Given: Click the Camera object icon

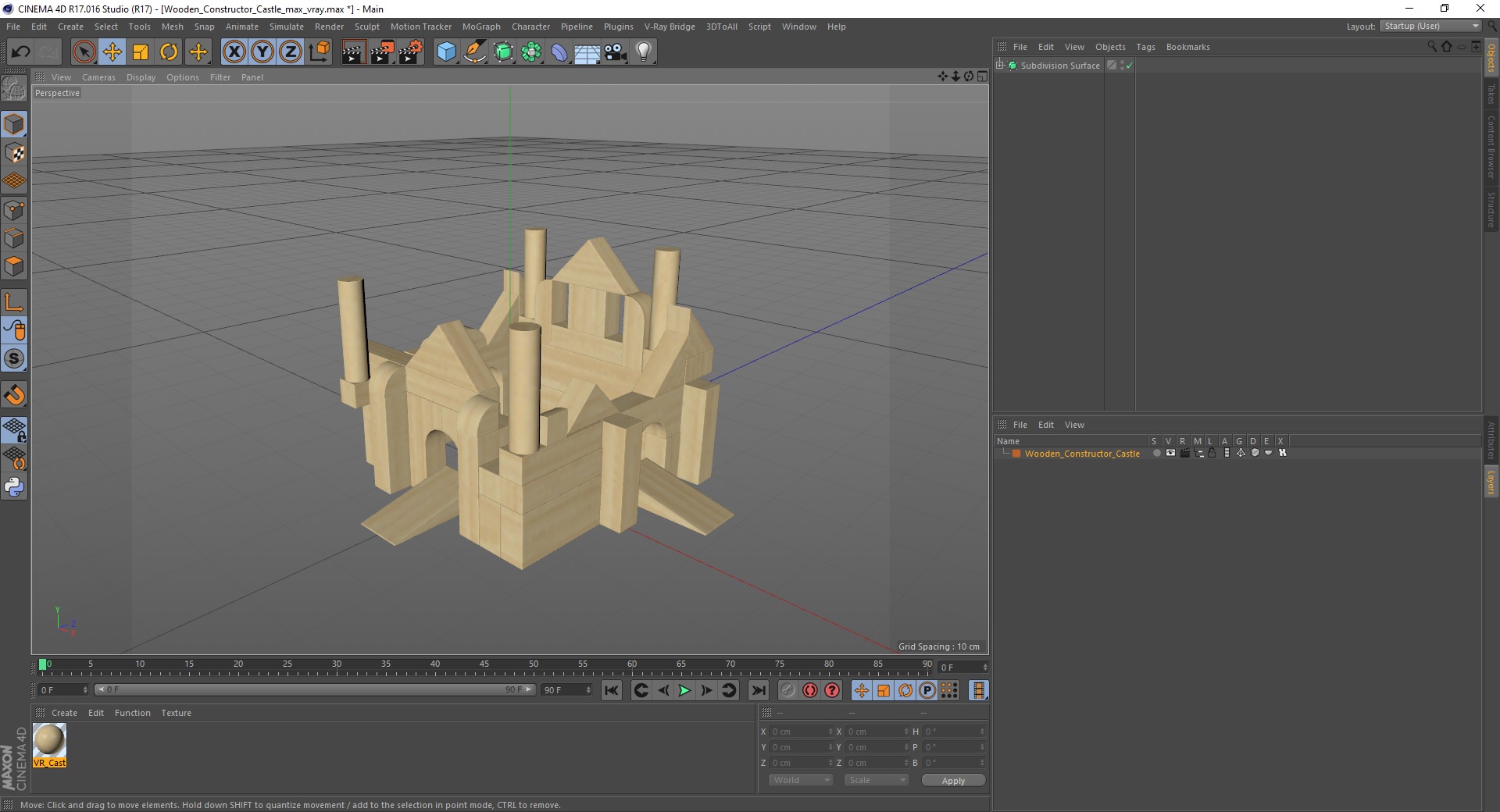Looking at the screenshot, I should (616, 52).
